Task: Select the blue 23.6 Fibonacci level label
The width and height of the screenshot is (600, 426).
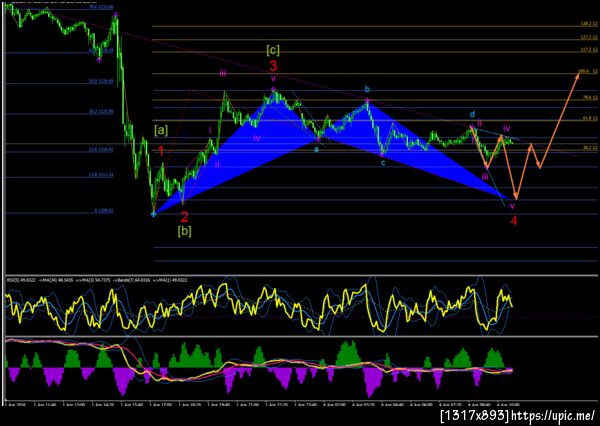Action: [x=101, y=150]
